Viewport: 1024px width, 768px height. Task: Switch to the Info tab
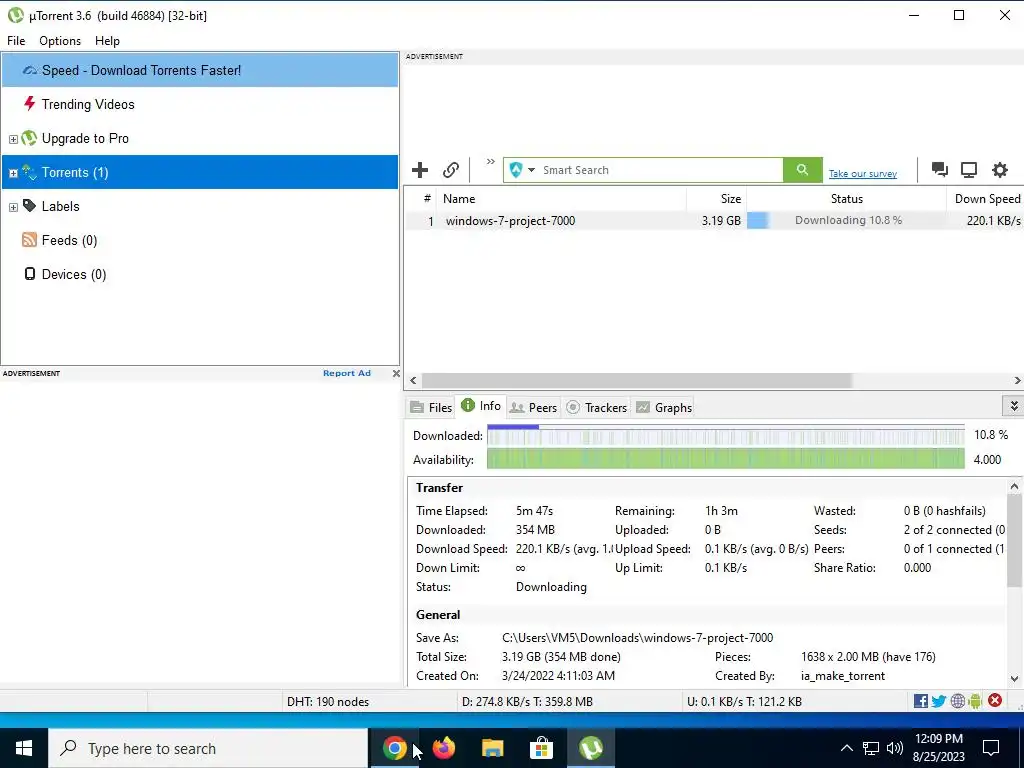tap(481, 406)
